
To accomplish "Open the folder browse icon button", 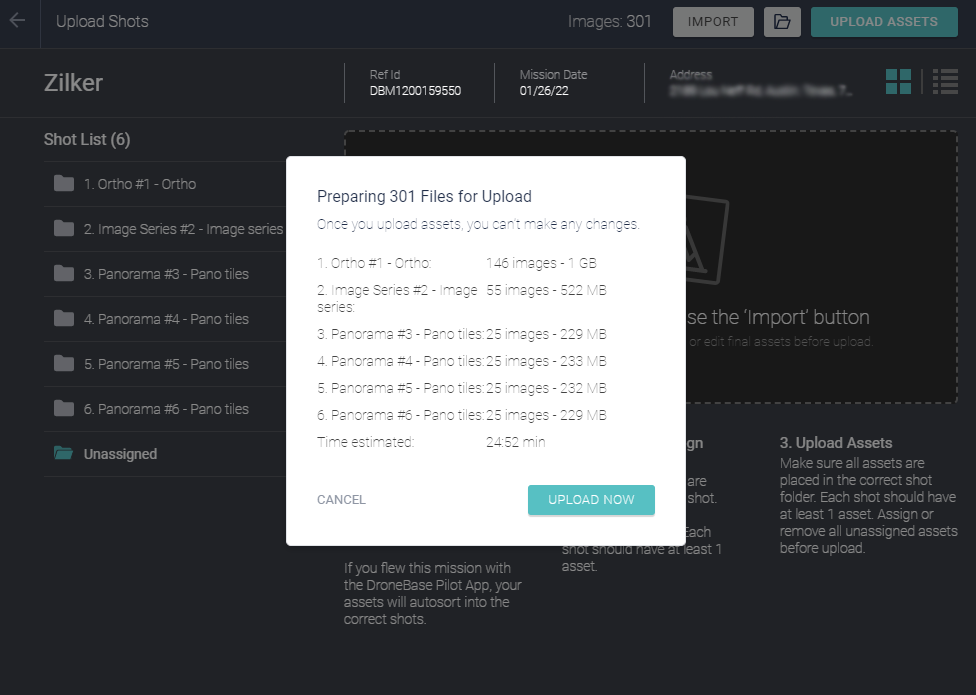I will click(x=782, y=22).
